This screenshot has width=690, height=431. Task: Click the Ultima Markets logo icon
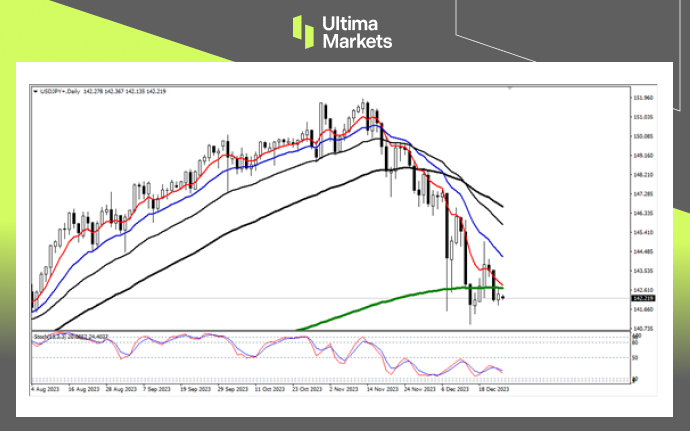pos(304,31)
